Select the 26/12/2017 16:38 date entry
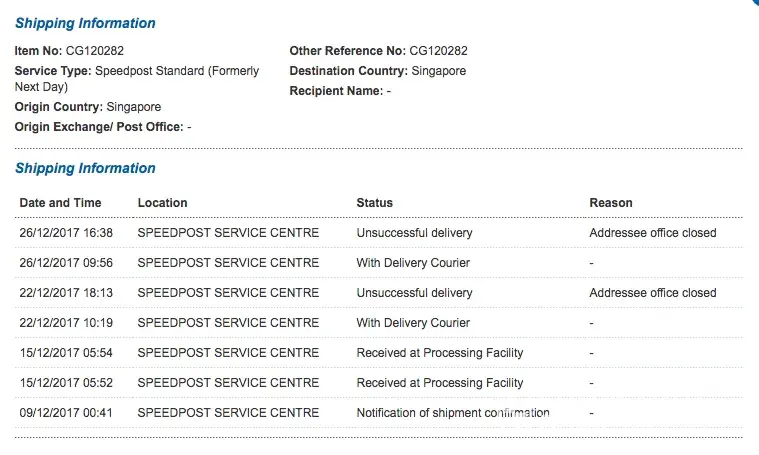This screenshot has width=759, height=455. [66, 233]
